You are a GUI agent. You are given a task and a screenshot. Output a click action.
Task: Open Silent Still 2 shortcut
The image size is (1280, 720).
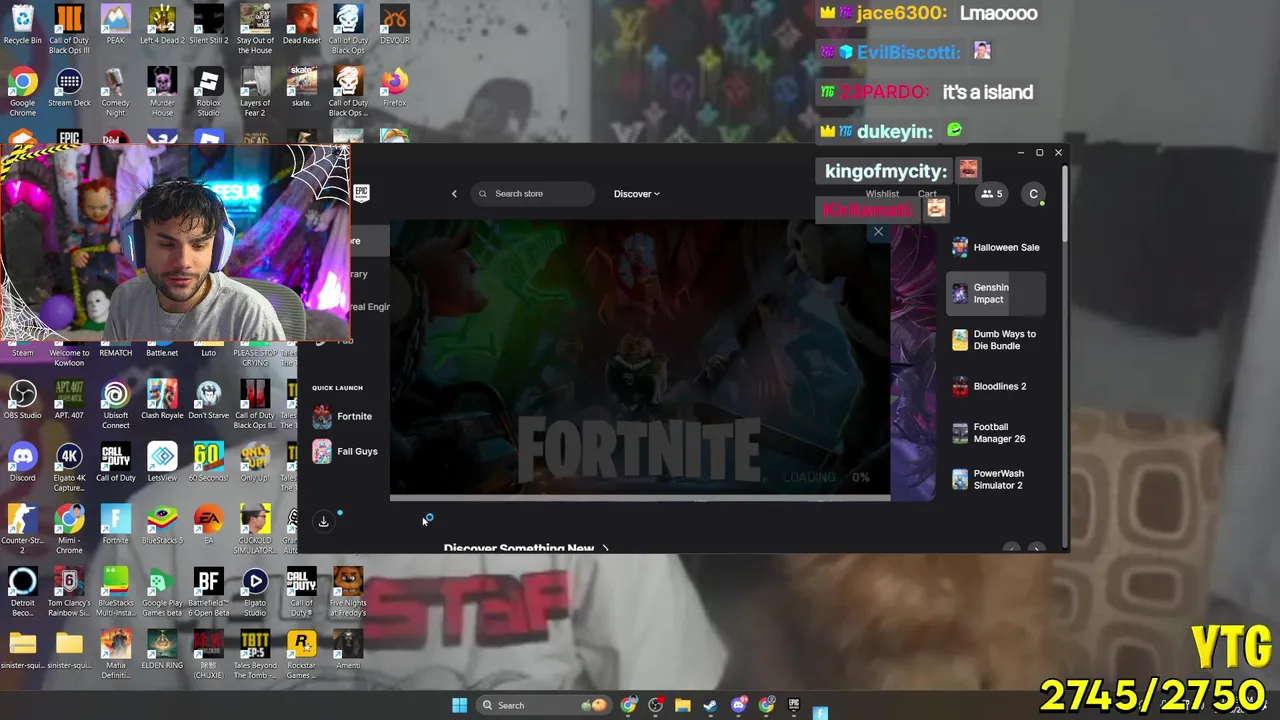[208, 25]
